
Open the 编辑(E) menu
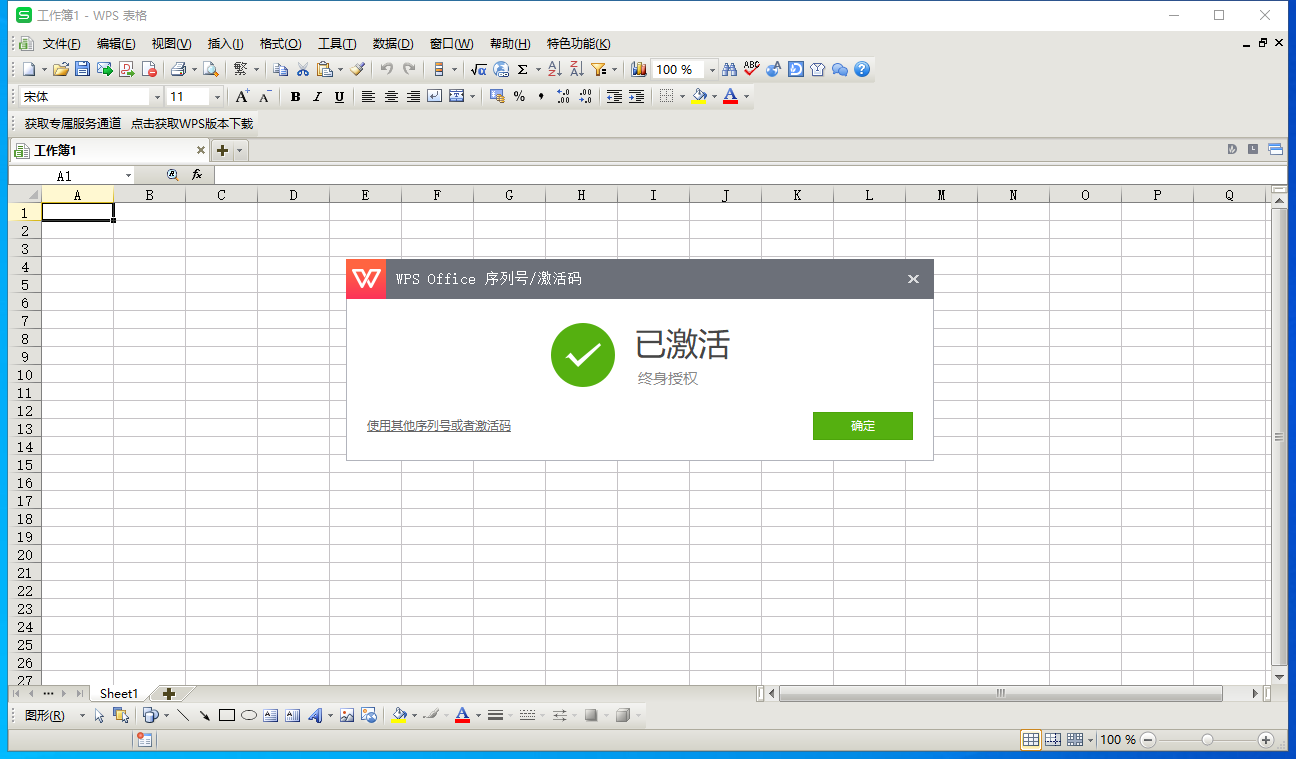[116, 44]
